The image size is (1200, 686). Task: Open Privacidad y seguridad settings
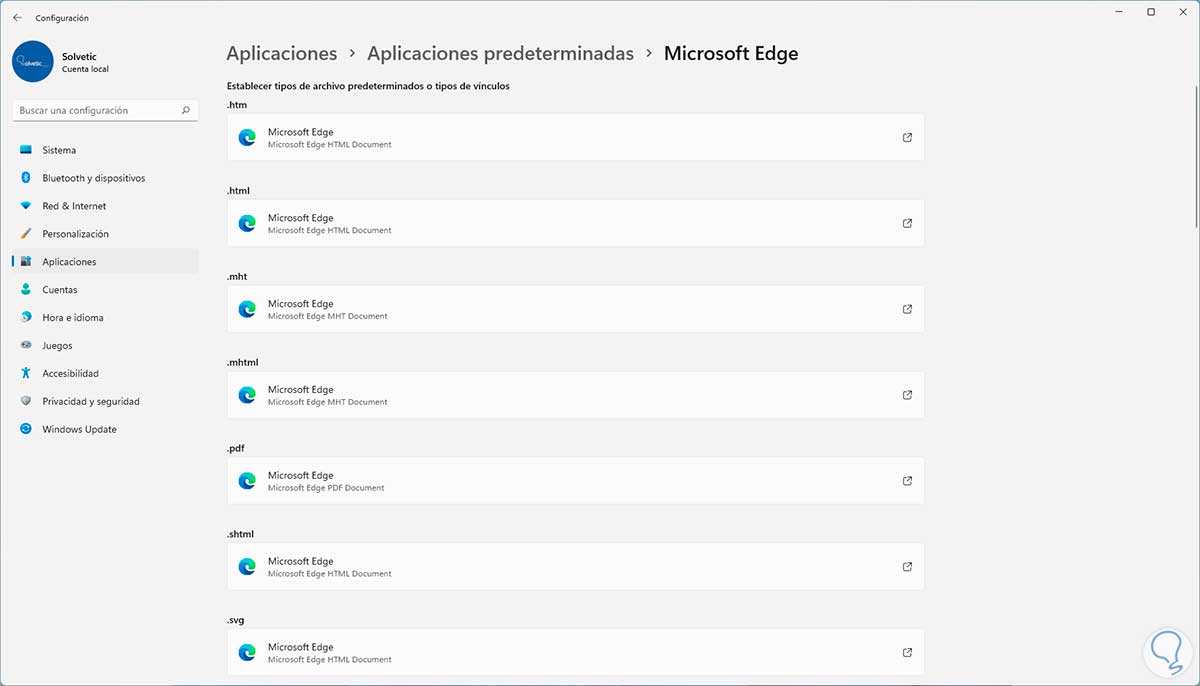point(90,401)
